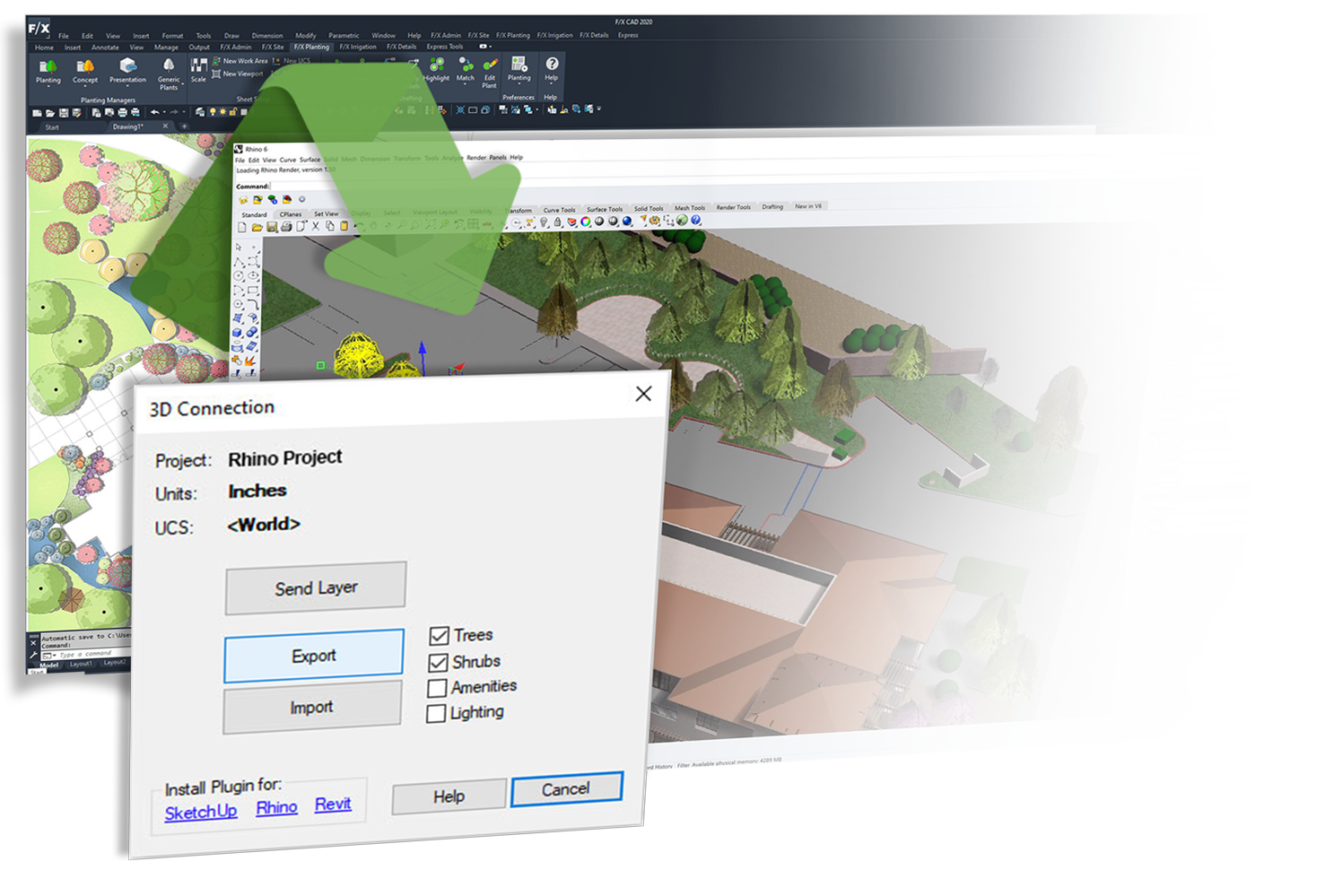Image resolution: width=1334 pixels, height=896 pixels.
Task: Click the Help question-mark icon in ribbon
Action: point(552,64)
